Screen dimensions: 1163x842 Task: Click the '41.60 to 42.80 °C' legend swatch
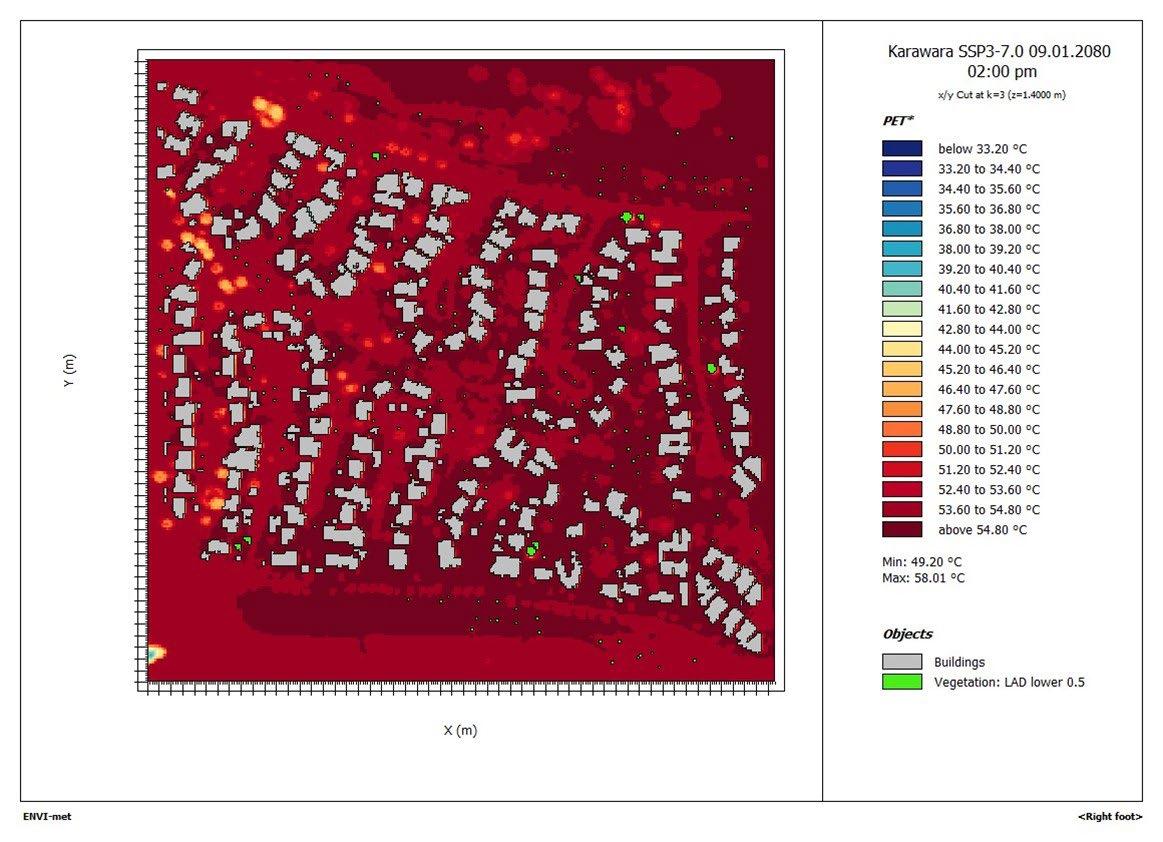[x=902, y=309]
